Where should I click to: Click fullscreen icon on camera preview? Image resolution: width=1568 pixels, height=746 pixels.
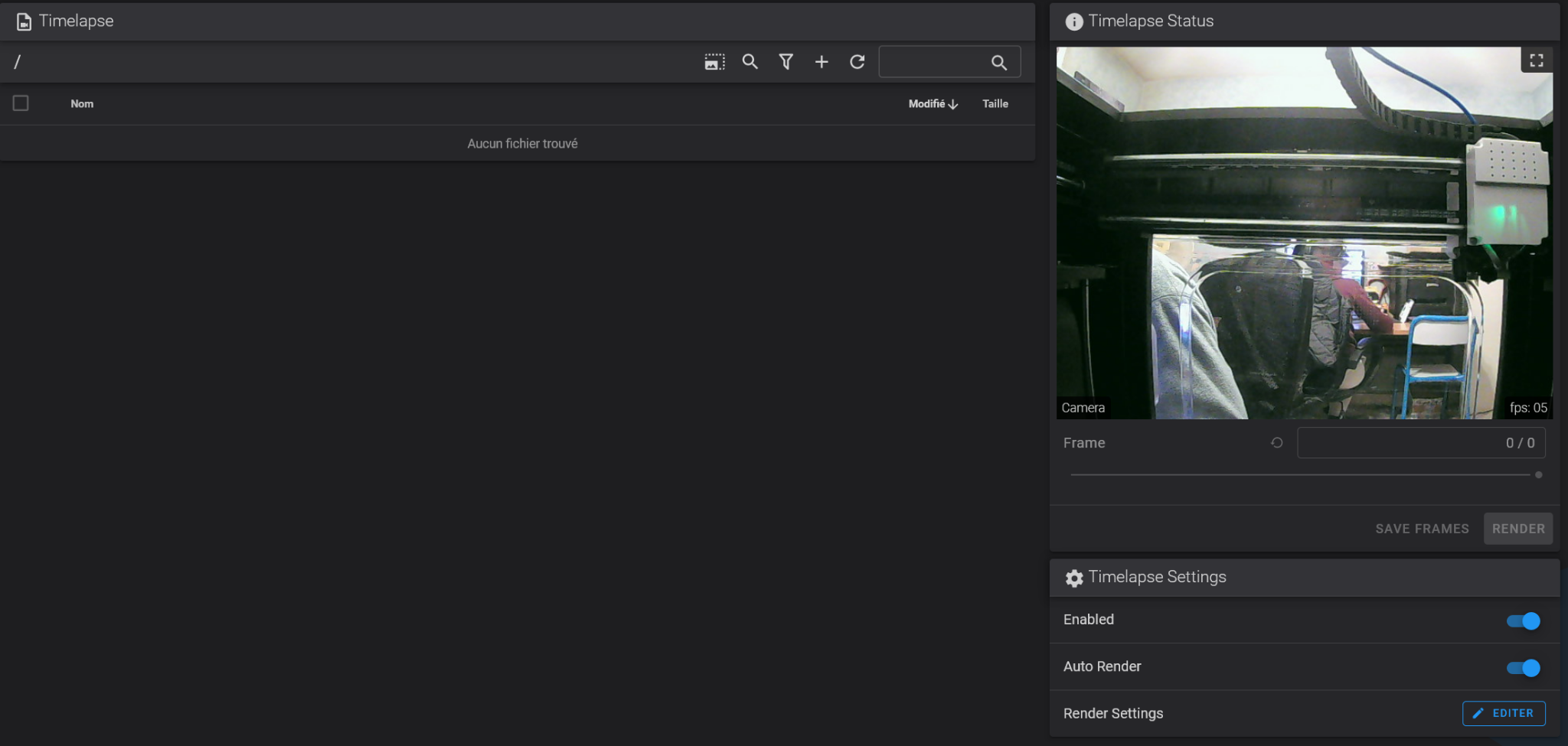[x=1537, y=60]
